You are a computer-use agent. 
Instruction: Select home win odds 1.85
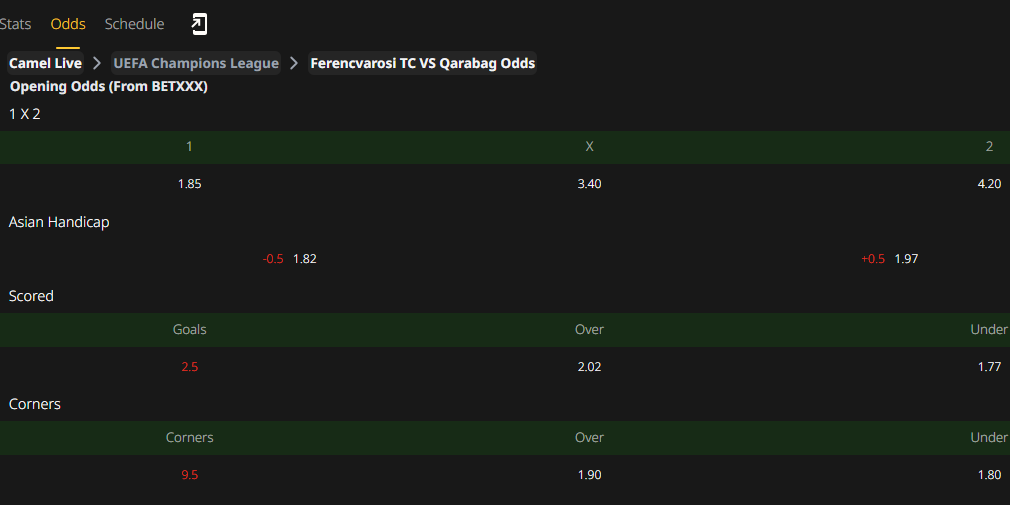tap(189, 184)
